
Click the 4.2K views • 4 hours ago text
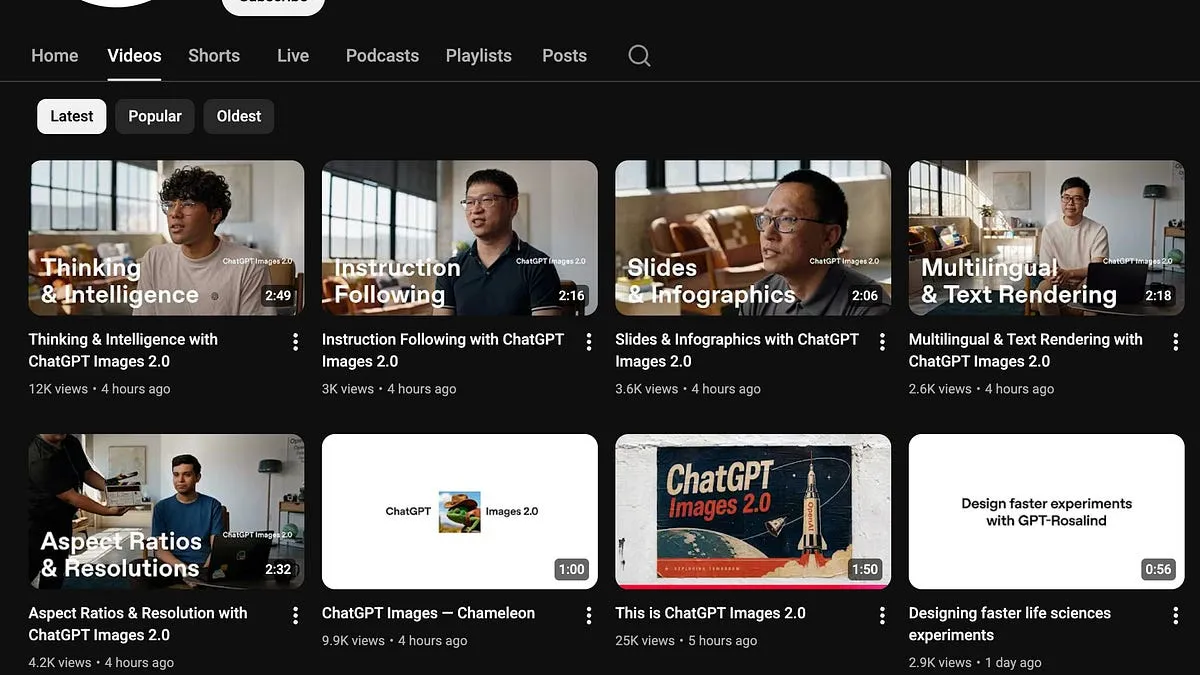tap(101, 662)
